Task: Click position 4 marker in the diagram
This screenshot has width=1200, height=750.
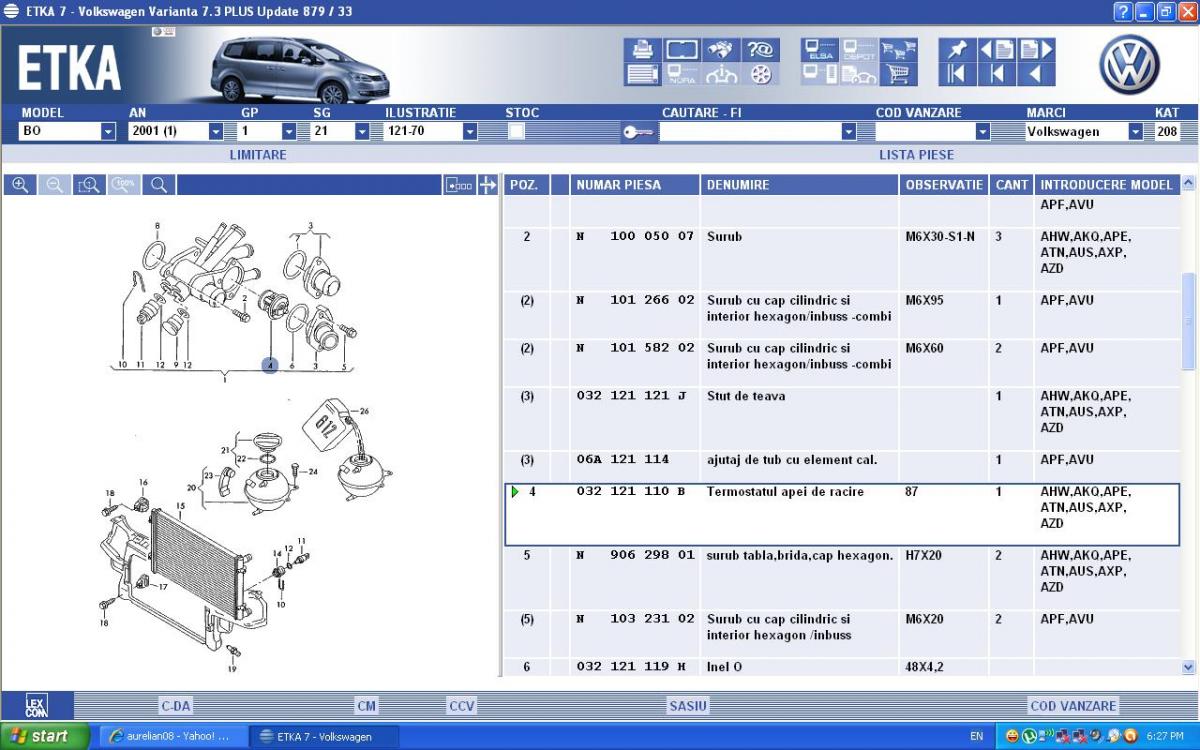Action: tap(270, 366)
